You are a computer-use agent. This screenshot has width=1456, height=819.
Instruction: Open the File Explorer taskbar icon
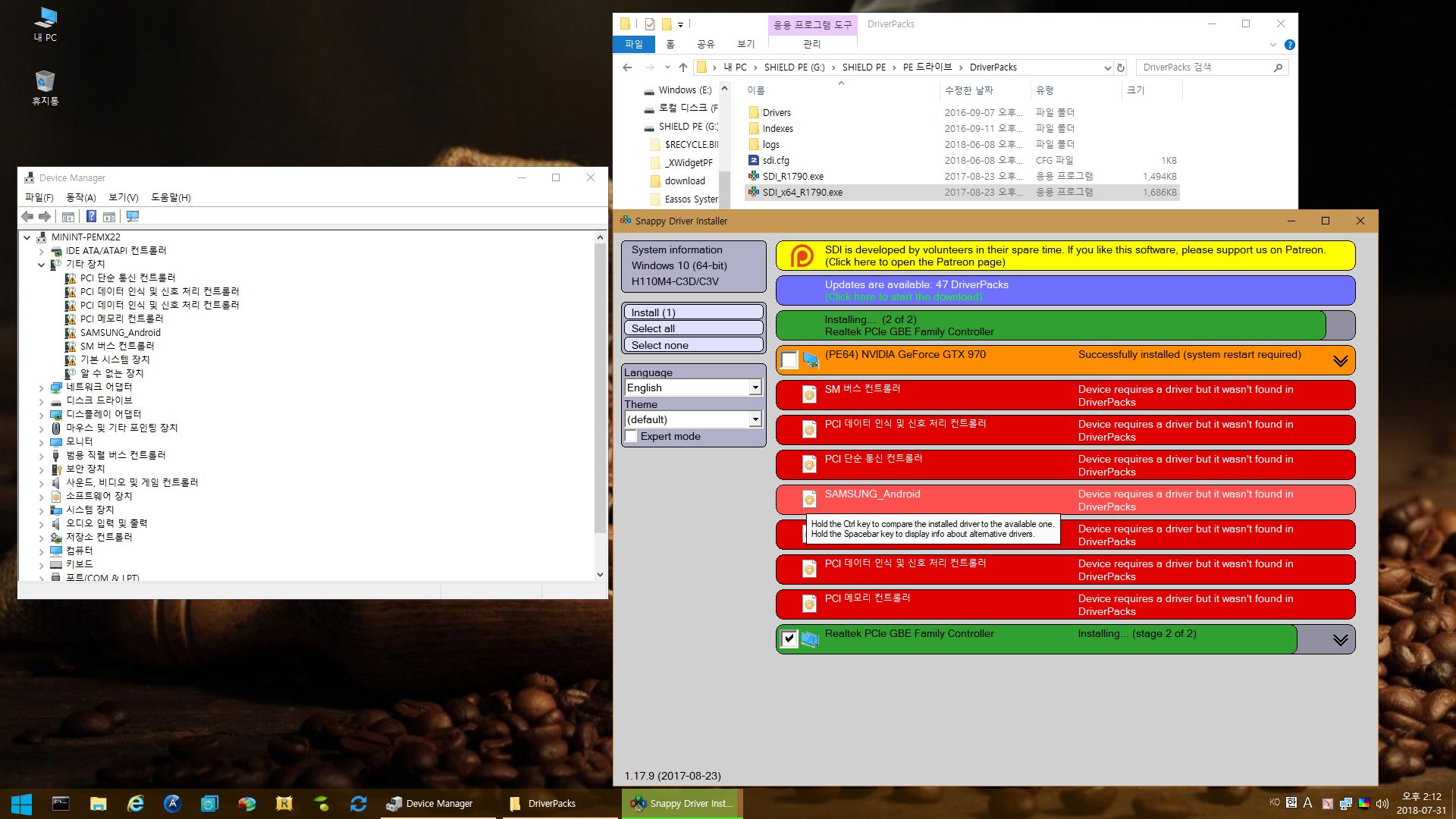point(98,804)
